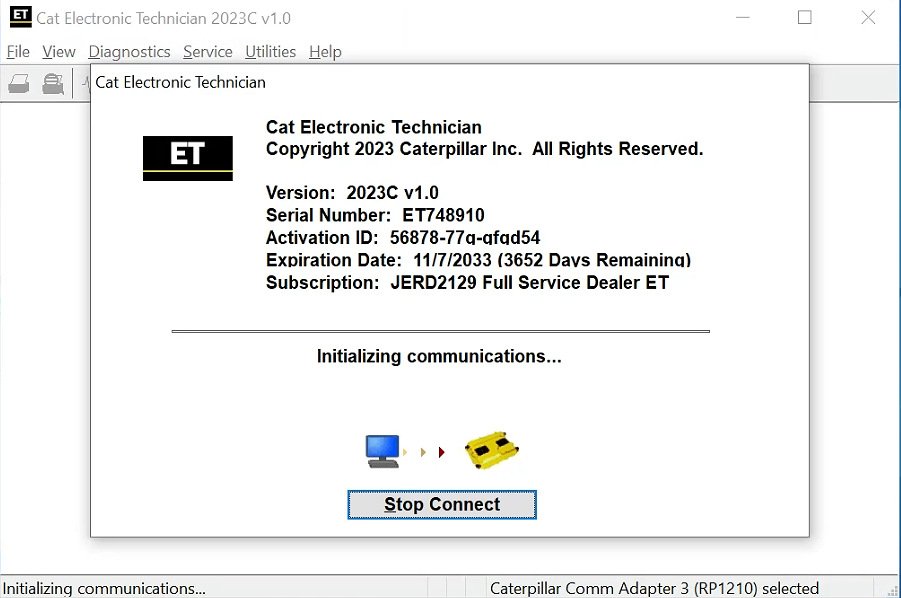Click the Expiration Date 11/7/2033 line
This screenshot has height=598, width=901.
tap(478, 260)
